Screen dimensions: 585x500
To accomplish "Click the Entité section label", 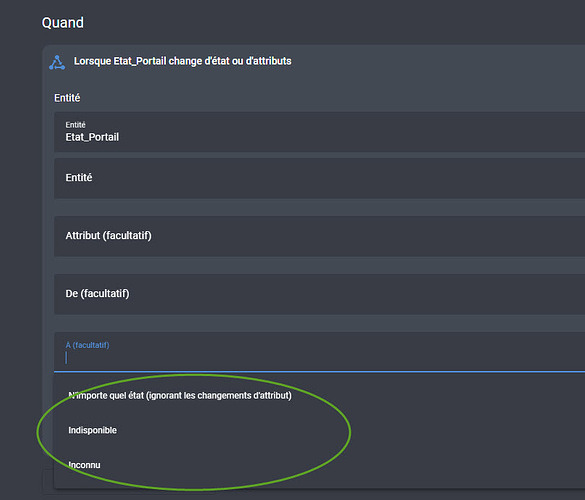I will coord(67,98).
